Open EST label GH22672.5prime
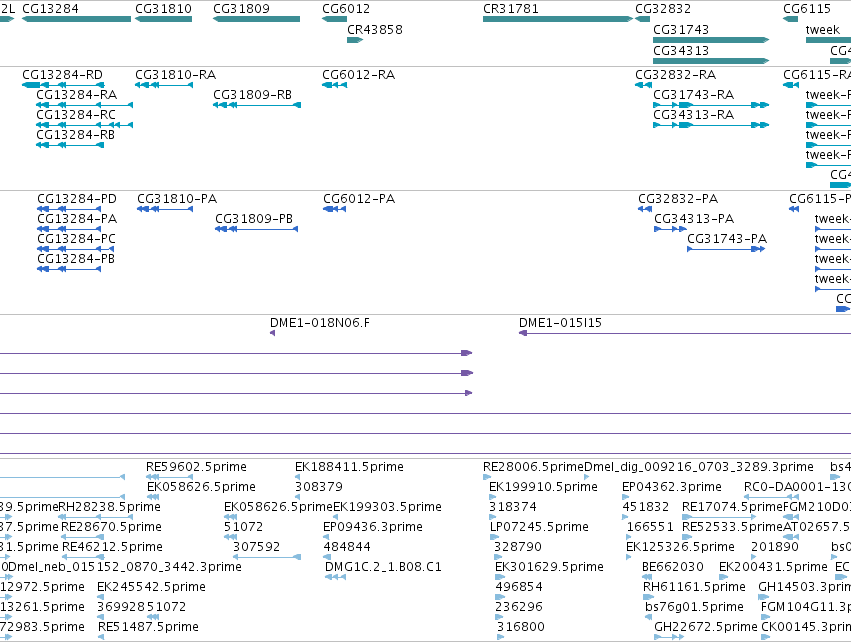This screenshot has height=642, width=851. 706,627
